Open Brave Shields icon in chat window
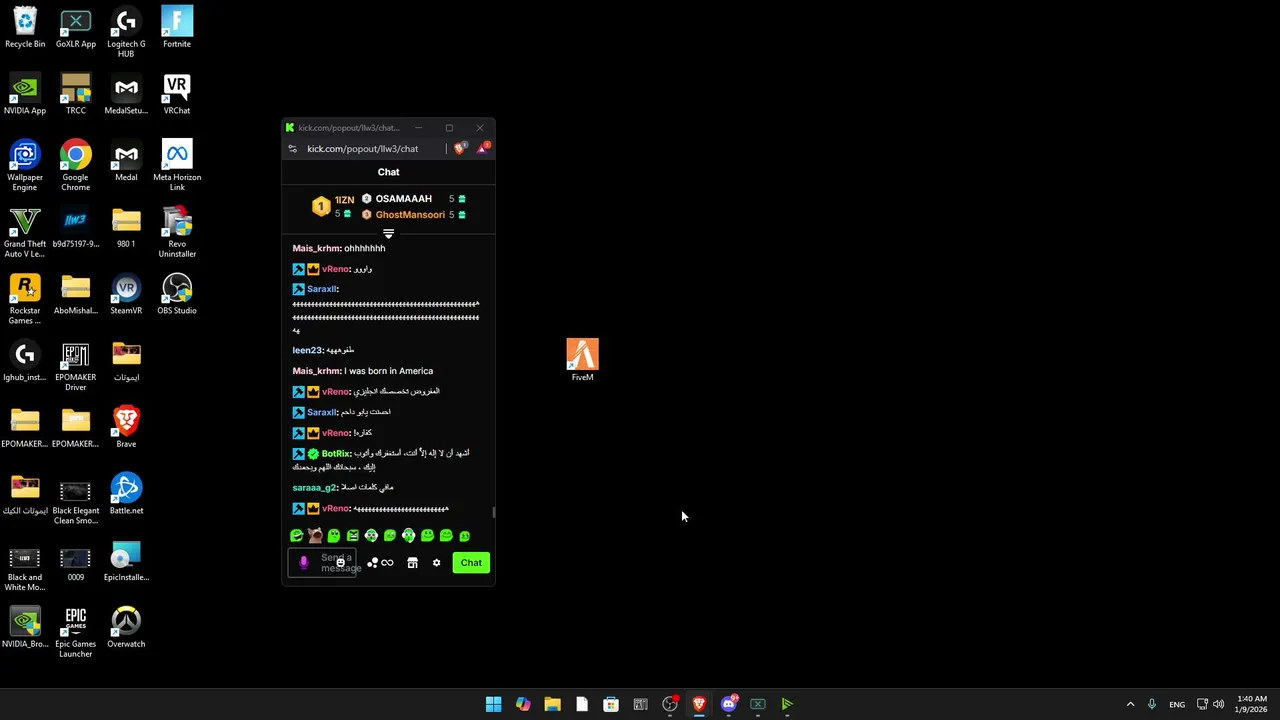This screenshot has width=1280, height=720. point(459,148)
